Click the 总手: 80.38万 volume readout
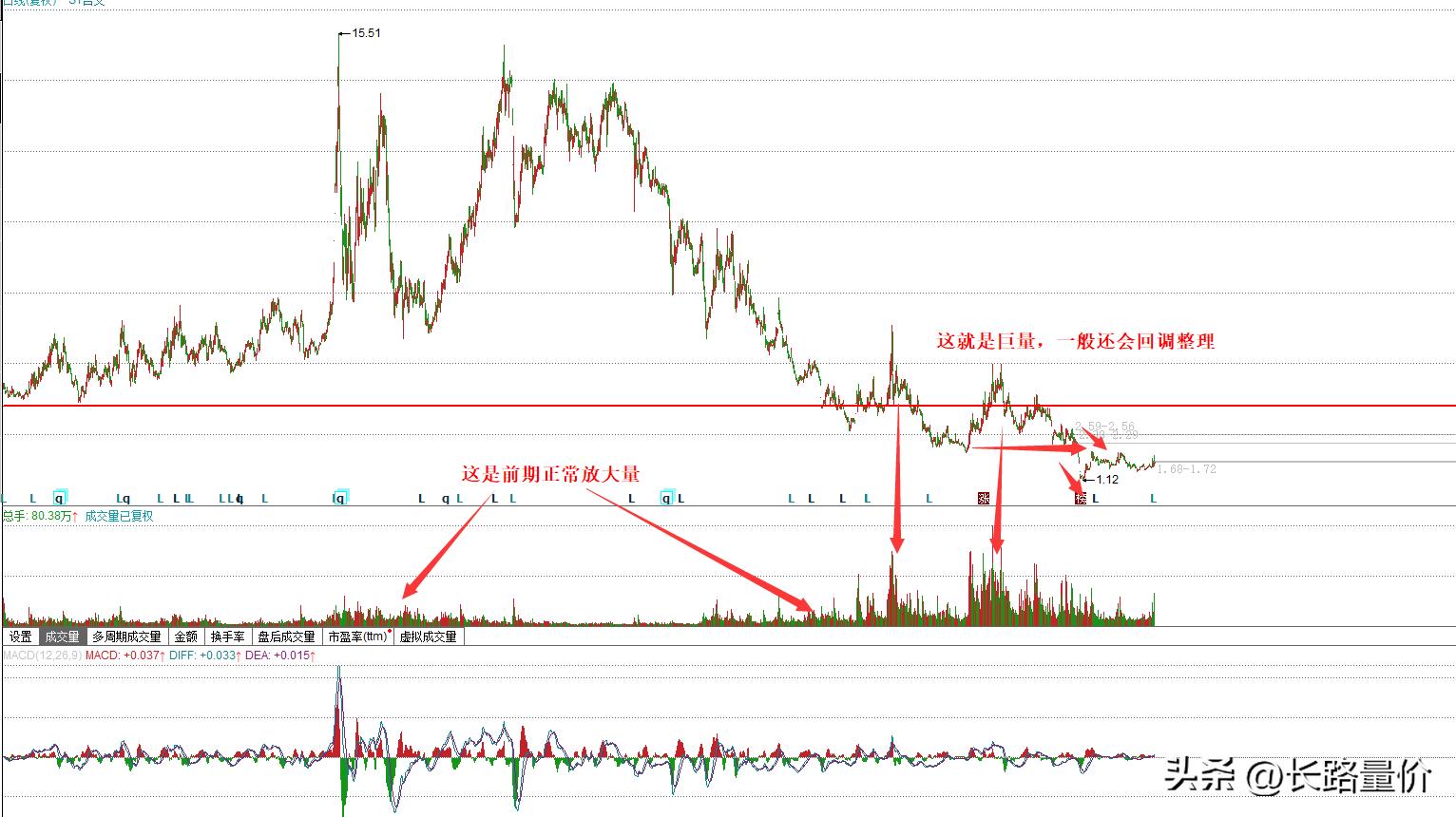This screenshot has width=1456, height=817. (x=40, y=516)
